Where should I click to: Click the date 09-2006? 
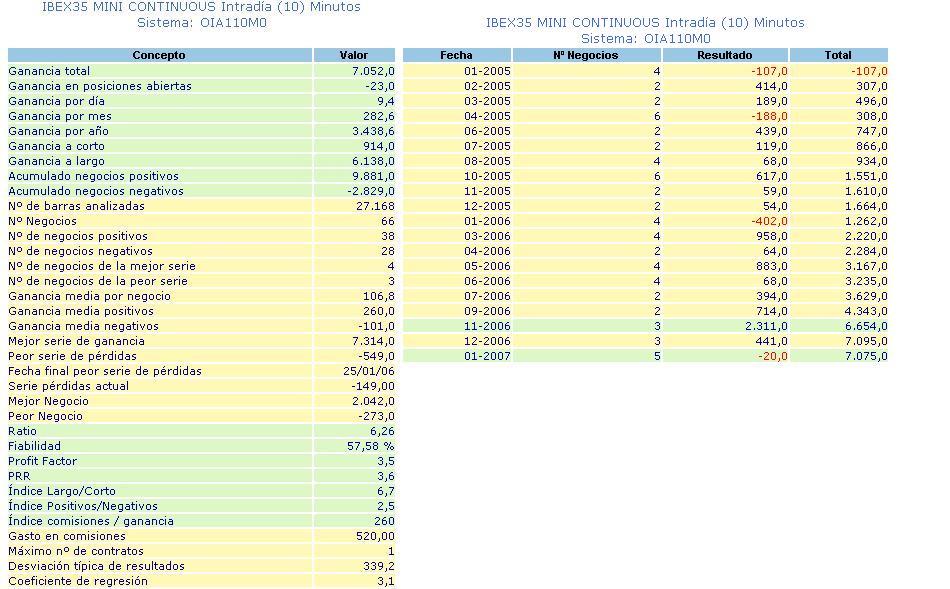(x=487, y=311)
